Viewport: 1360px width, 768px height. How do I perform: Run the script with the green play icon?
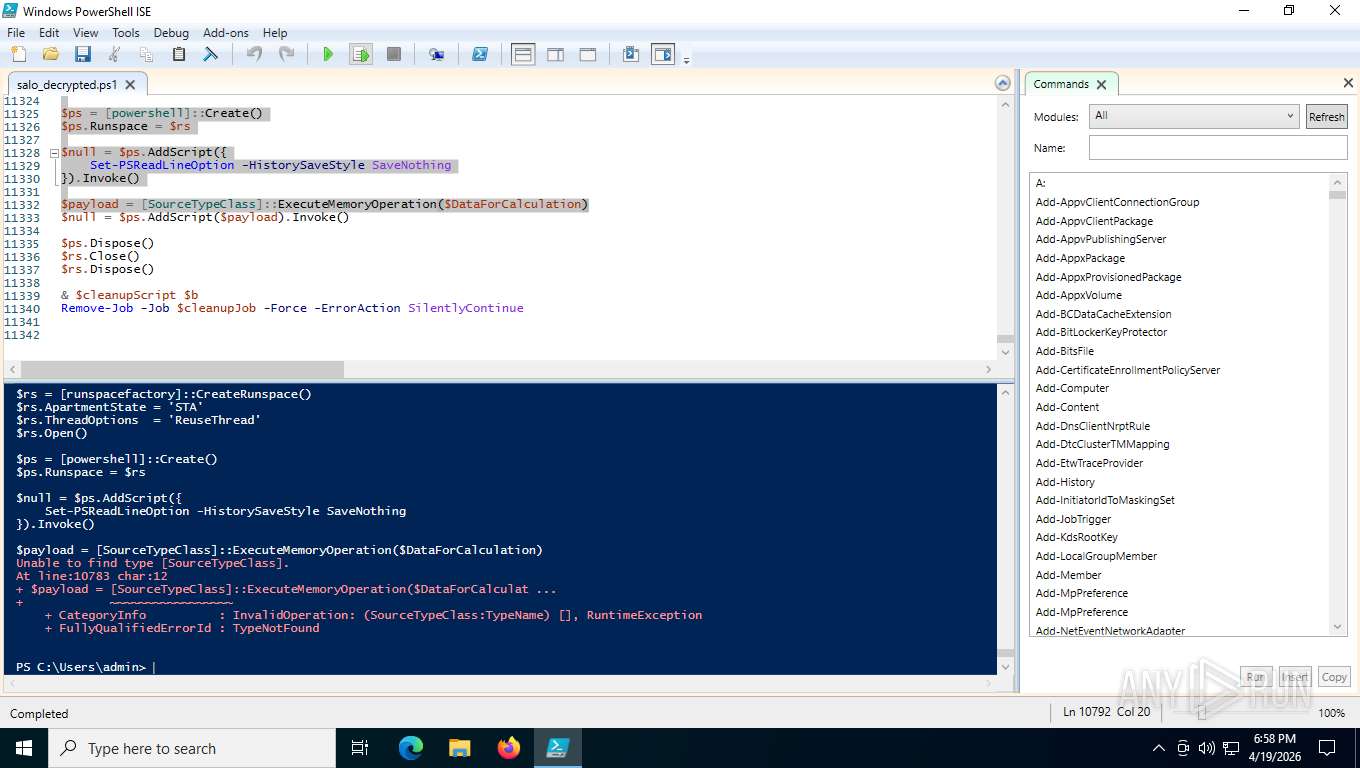coord(328,54)
